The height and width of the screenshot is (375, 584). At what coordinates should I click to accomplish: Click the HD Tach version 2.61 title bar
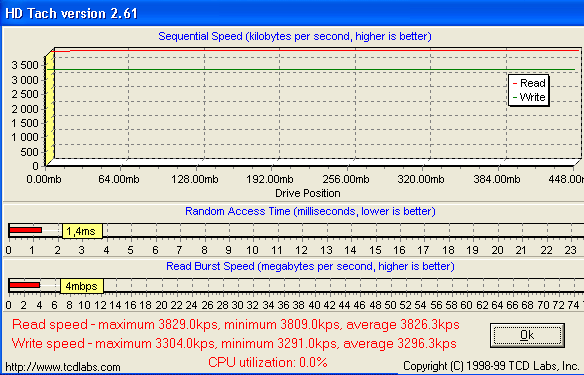point(292,13)
